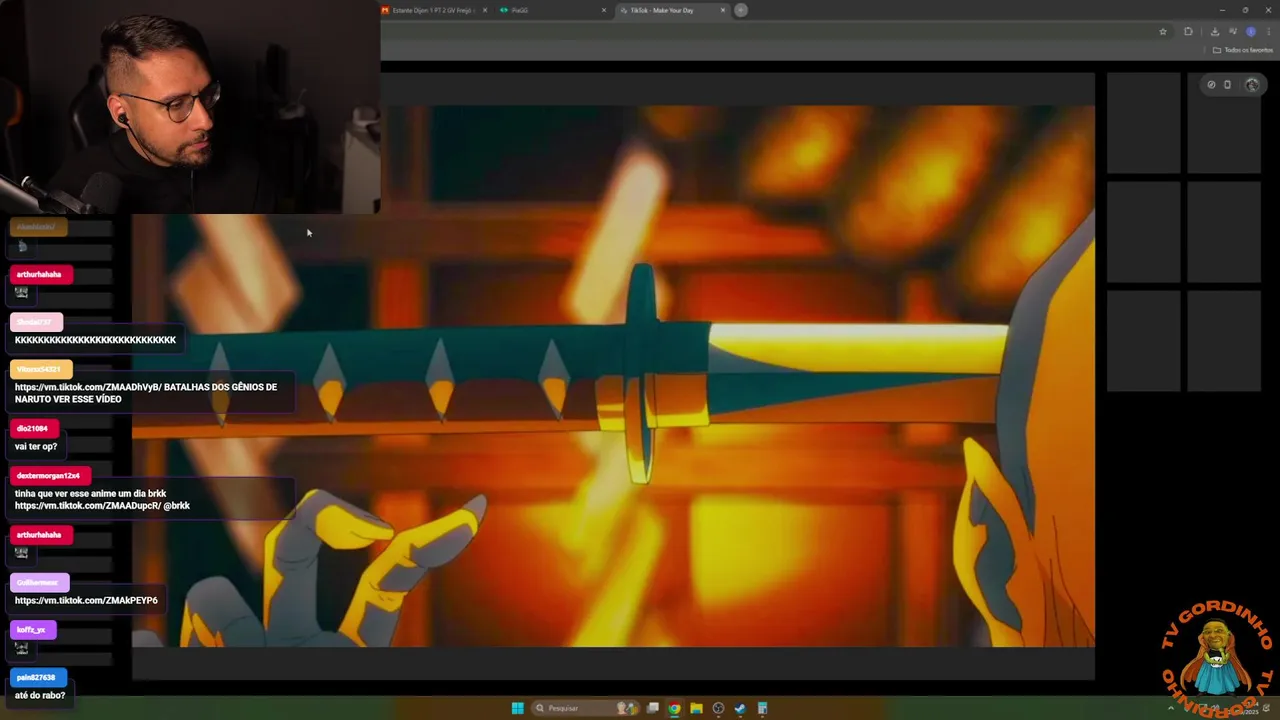
Task: Click the username koffz_yx in chat
Action: click(x=31, y=630)
